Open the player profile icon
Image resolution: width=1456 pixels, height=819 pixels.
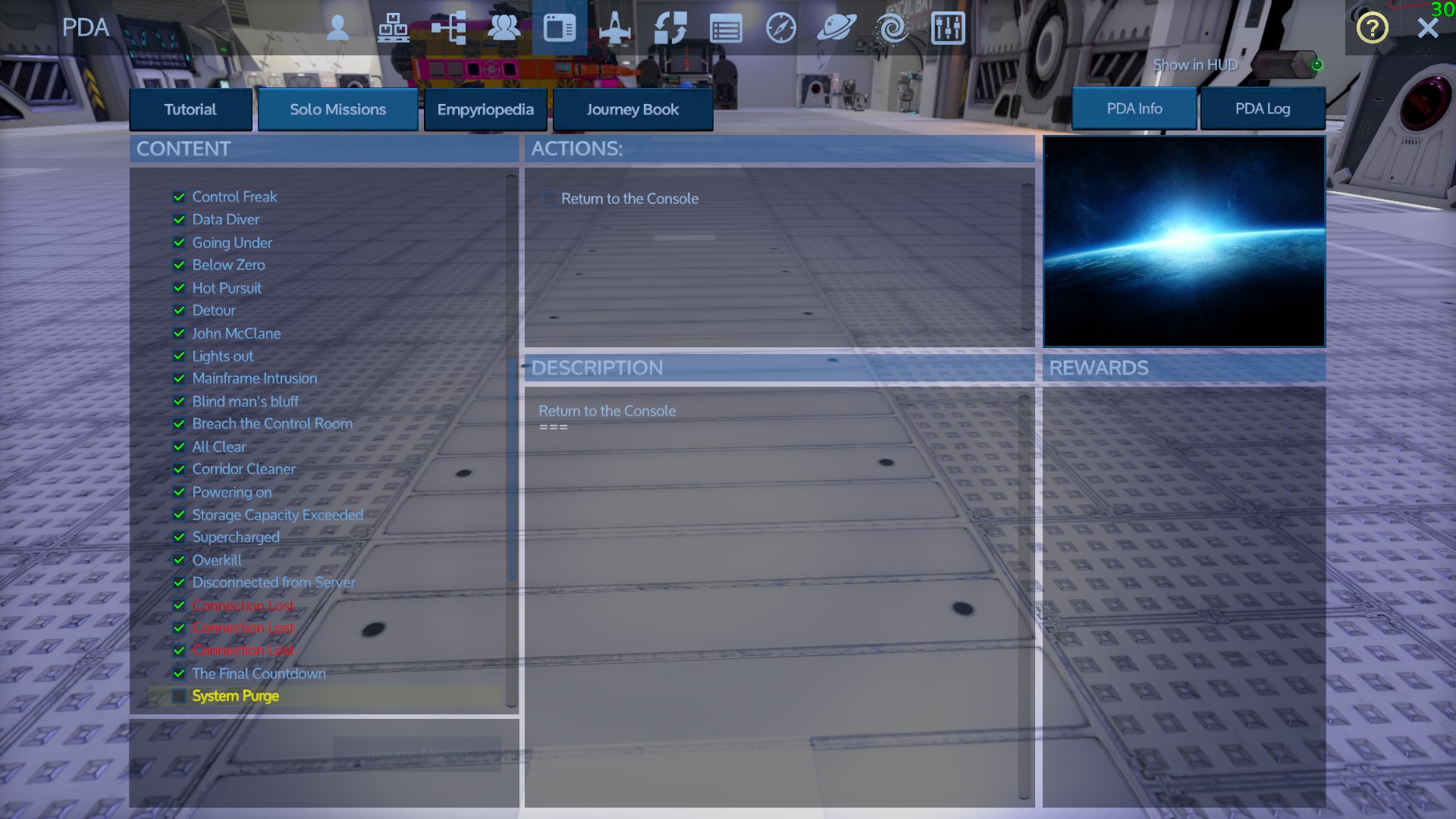[x=338, y=28]
